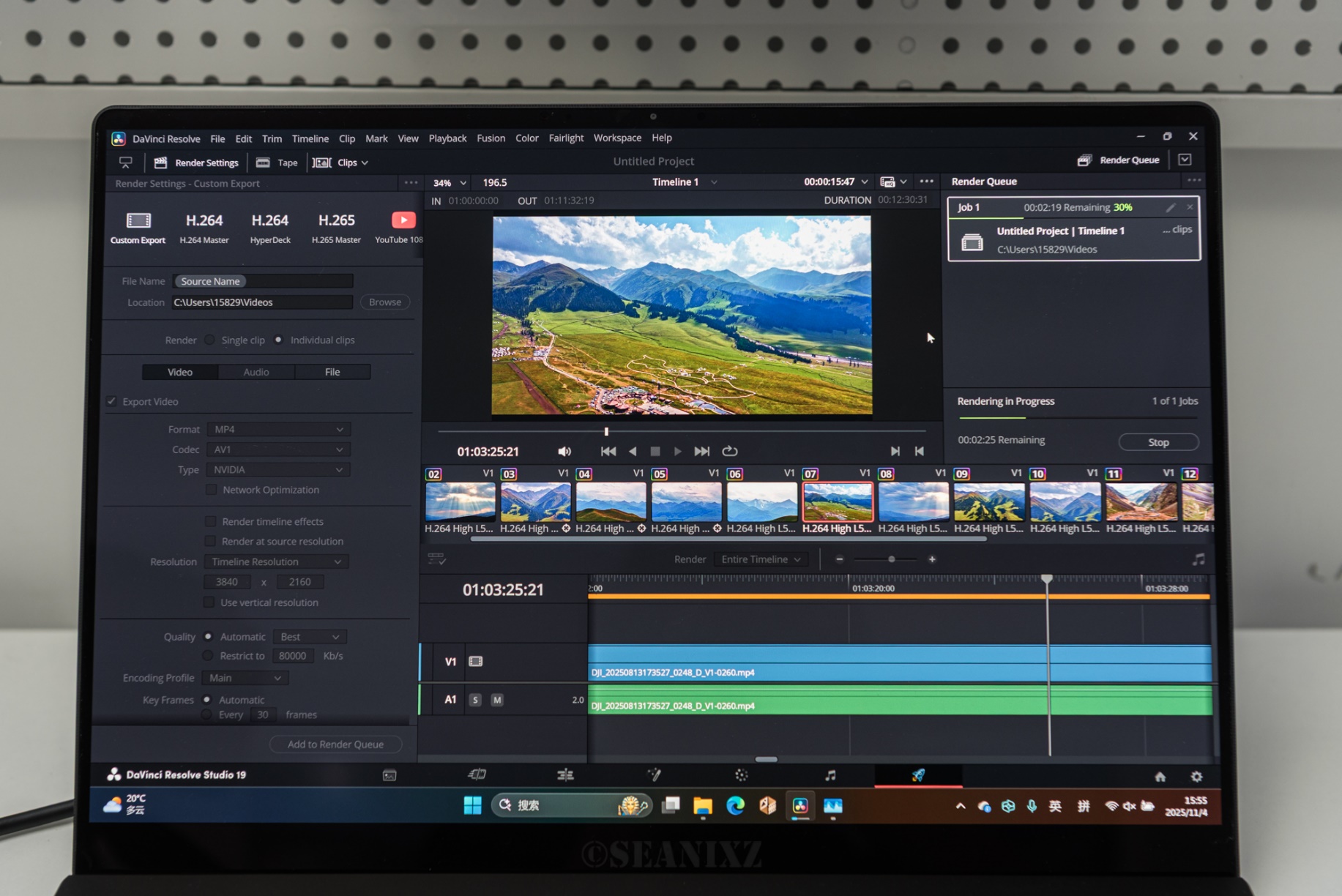Open the Render range Entire Timeline dropdown

tap(761, 559)
